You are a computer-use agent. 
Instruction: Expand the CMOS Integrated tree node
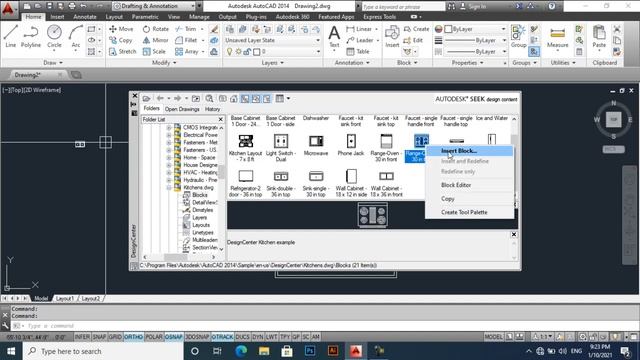(x=169, y=128)
